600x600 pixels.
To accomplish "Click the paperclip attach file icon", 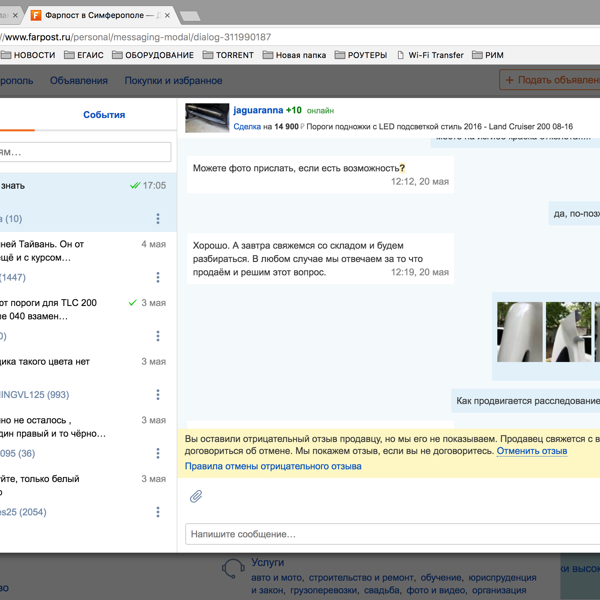I will 196,496.
